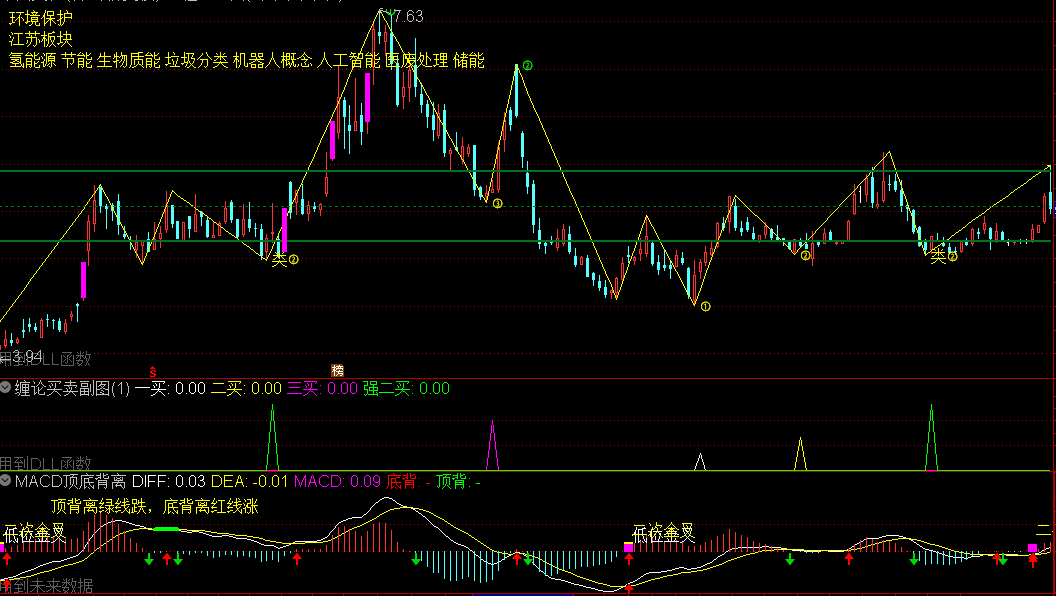The height and width of the screenshot is (596, 1056).
Task: Select the white 一买 signal spike
Action: click(700, 462)
